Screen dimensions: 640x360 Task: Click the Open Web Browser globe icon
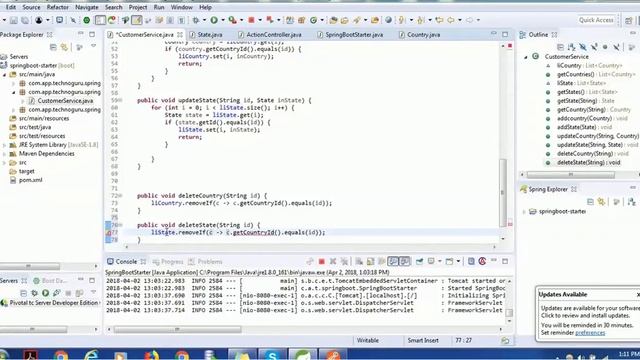[389, 20]
